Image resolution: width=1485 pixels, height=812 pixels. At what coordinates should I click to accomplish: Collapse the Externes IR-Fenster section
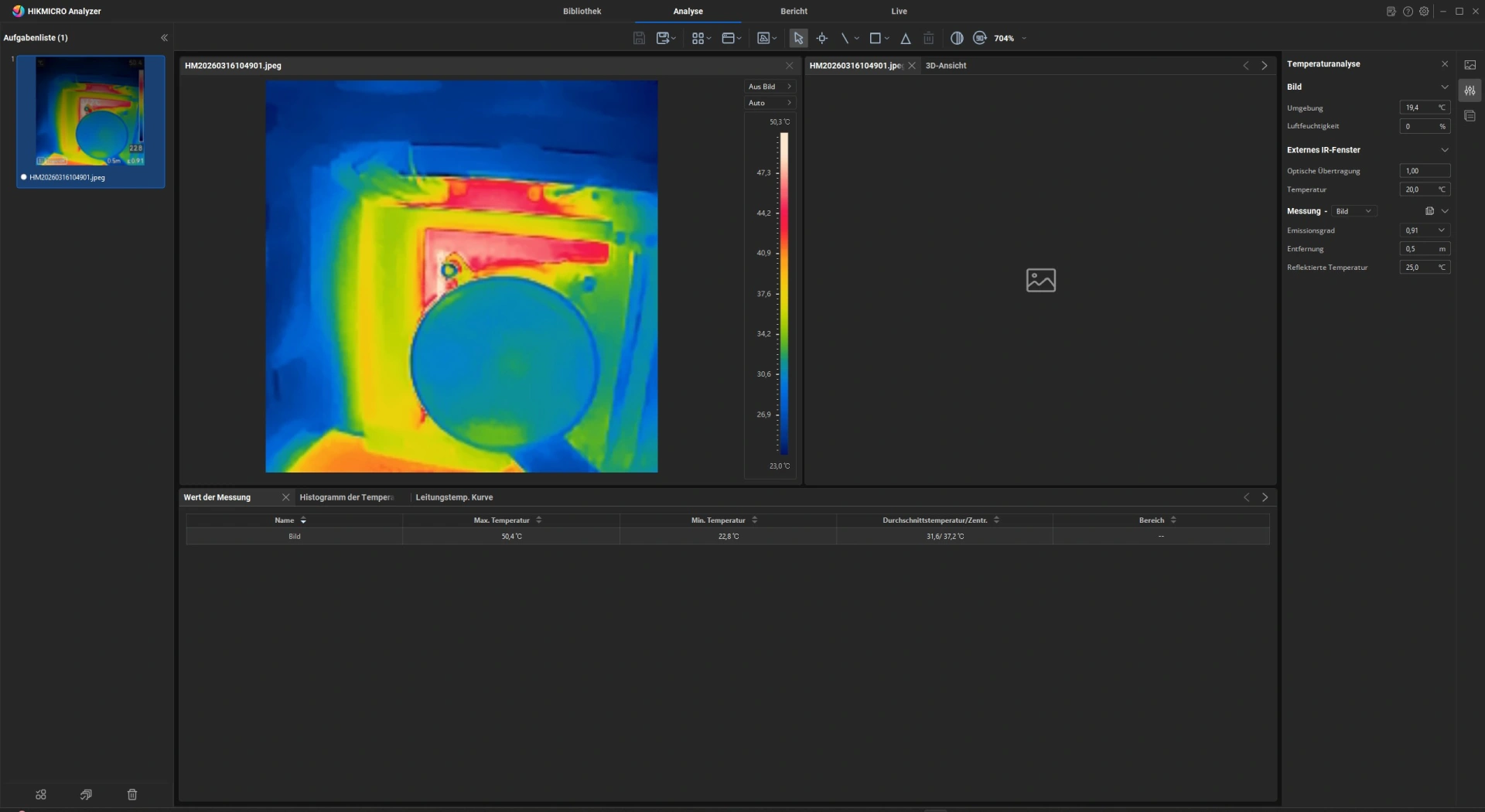tap(1444, 150)
